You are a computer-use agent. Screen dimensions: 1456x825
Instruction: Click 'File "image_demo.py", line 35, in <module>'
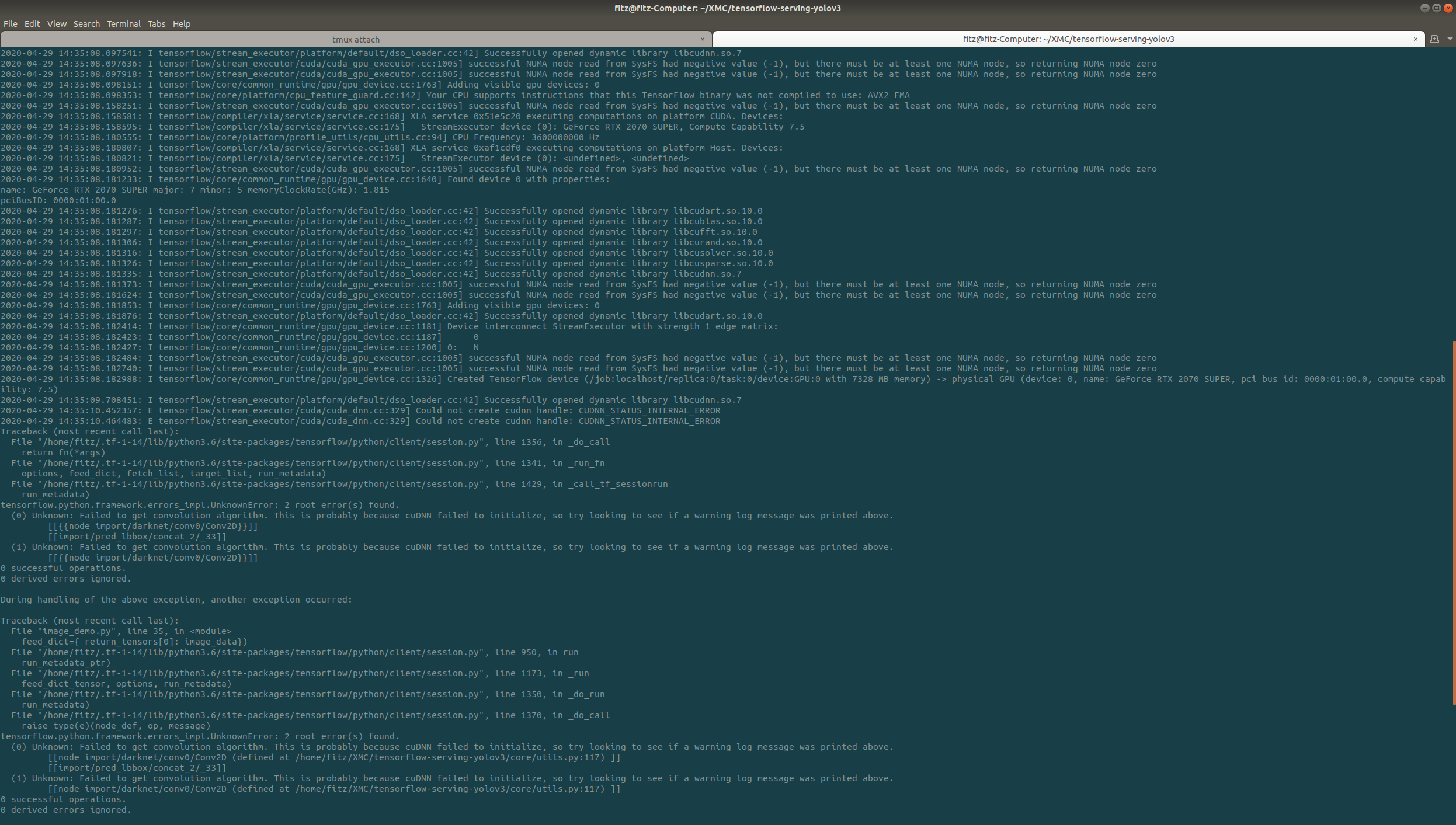pos(121,631)
